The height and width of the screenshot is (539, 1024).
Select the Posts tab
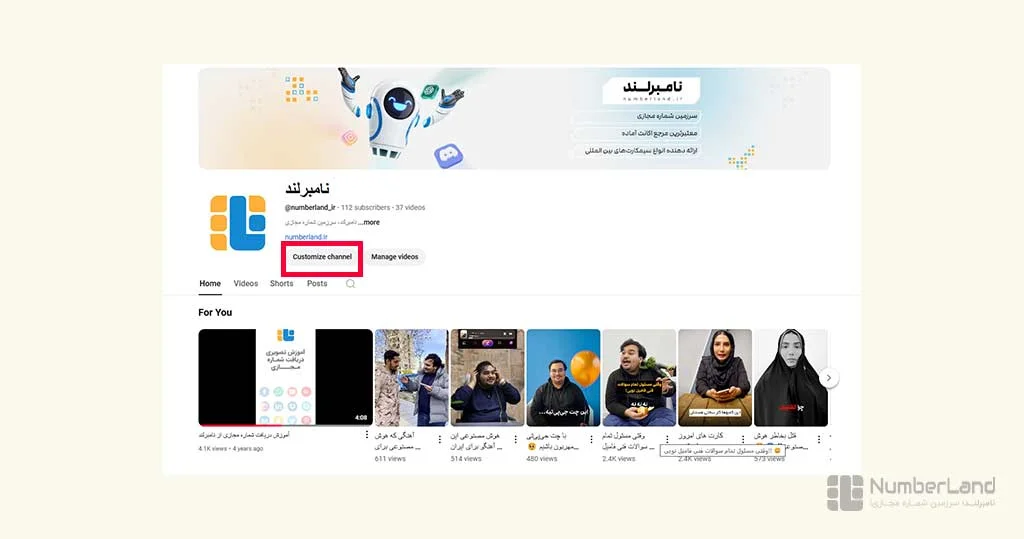click(x=317, y=284)
